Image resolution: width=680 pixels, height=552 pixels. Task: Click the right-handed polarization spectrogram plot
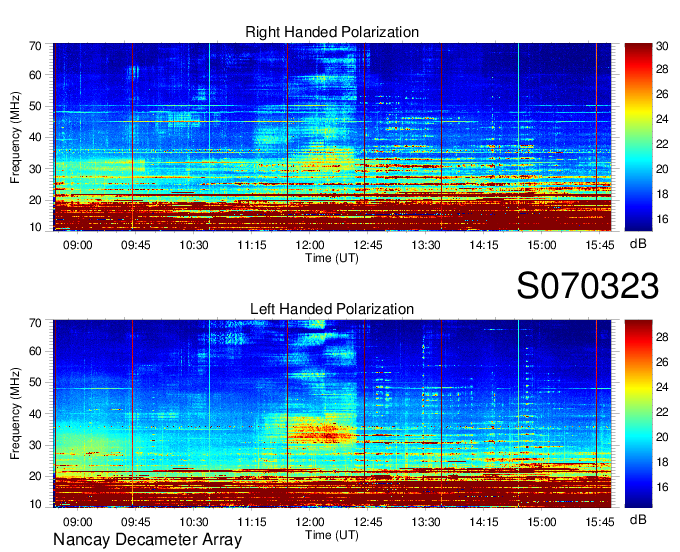click(x=332, y=137)
